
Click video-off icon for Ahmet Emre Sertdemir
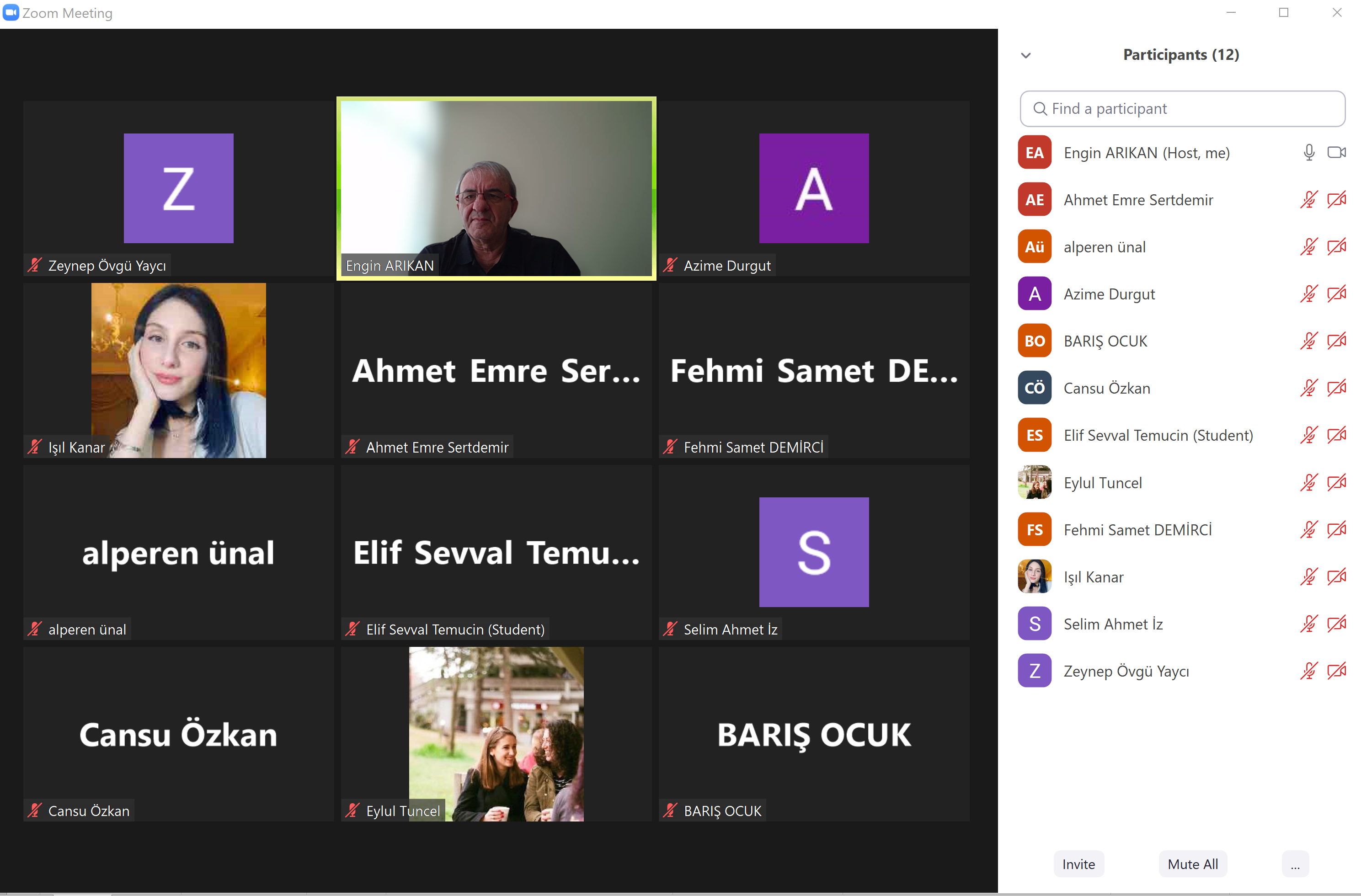(x=1336, y=200)
